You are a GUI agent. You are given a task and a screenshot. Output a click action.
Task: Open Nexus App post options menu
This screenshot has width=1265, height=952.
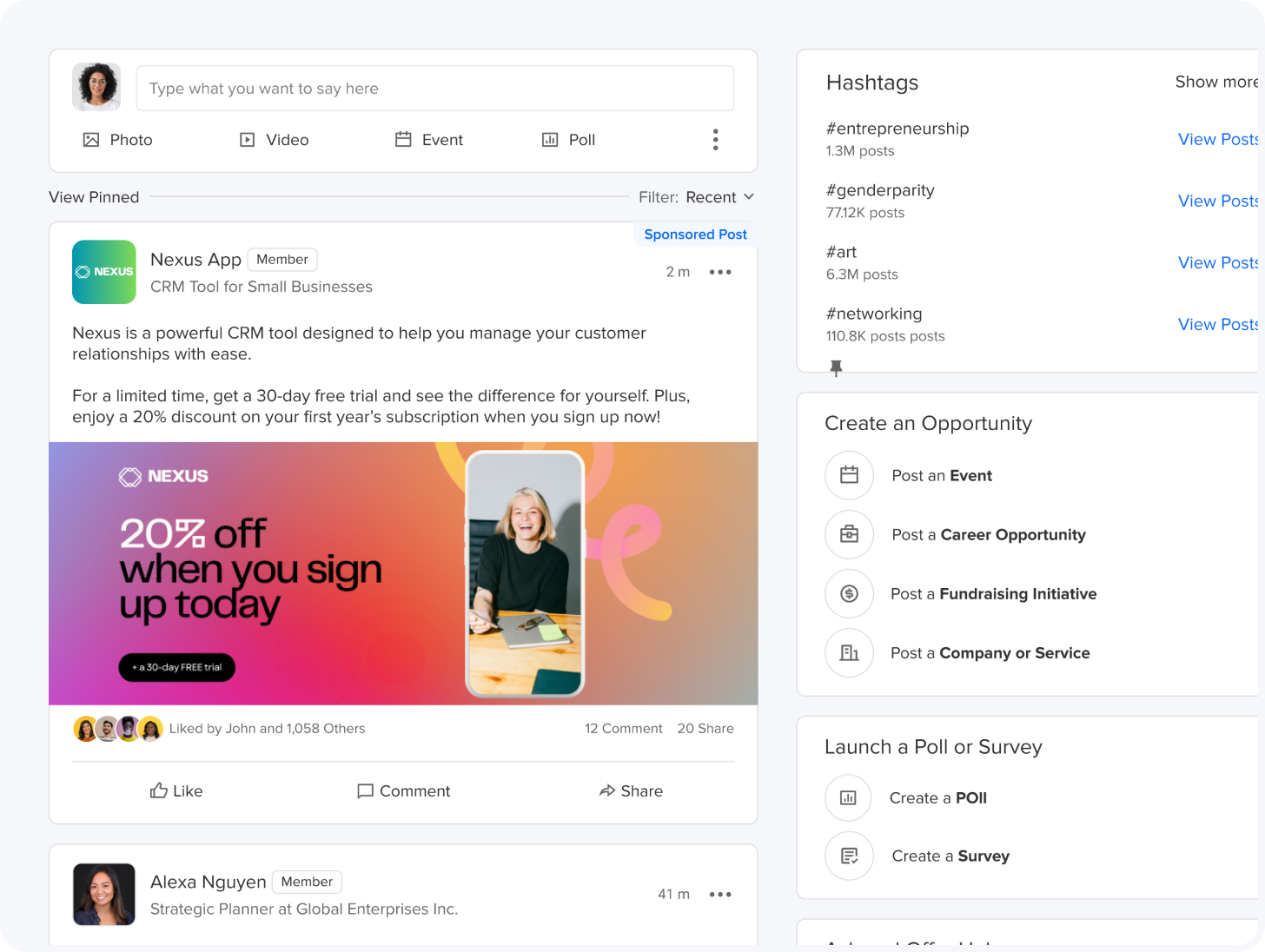[720, 272]
